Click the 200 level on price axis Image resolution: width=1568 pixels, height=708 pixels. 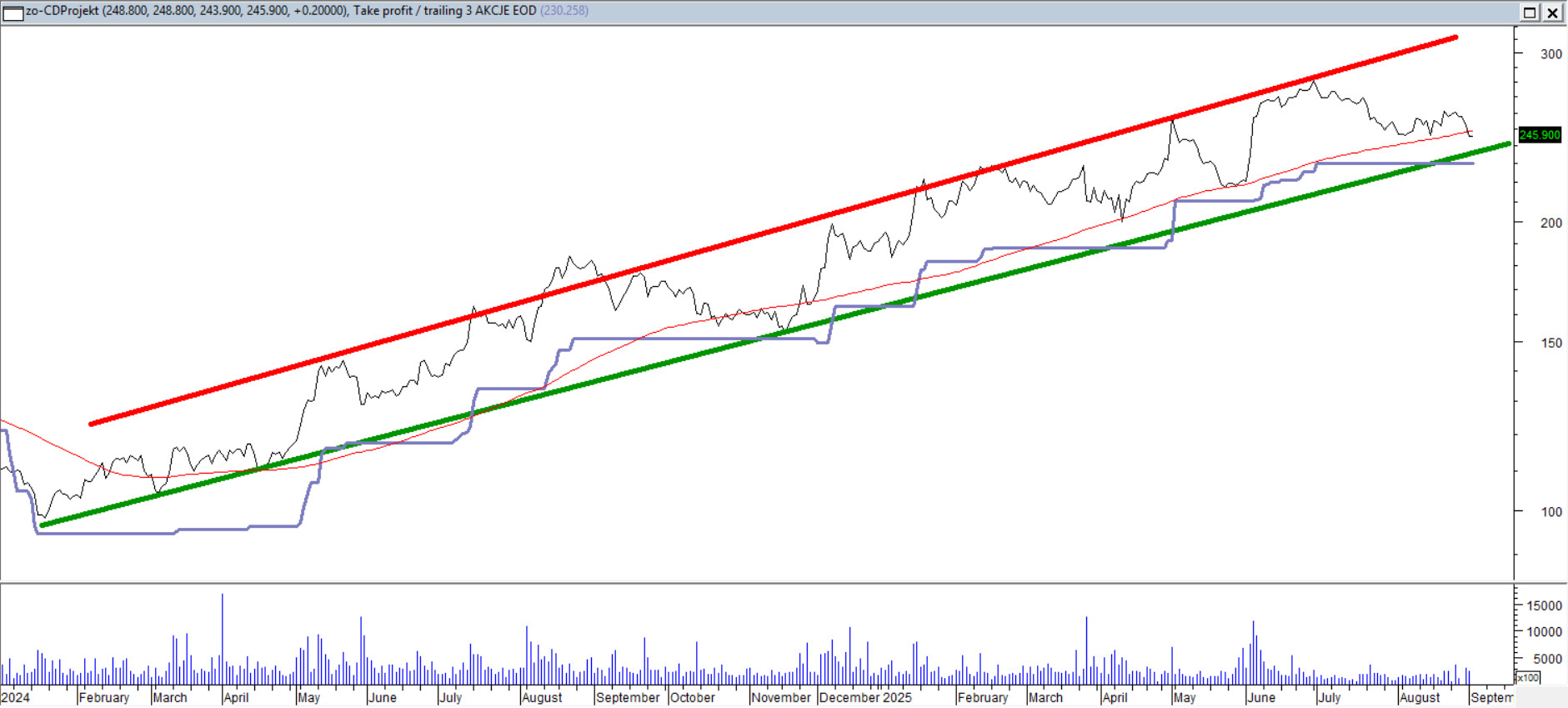[1550, 223]
